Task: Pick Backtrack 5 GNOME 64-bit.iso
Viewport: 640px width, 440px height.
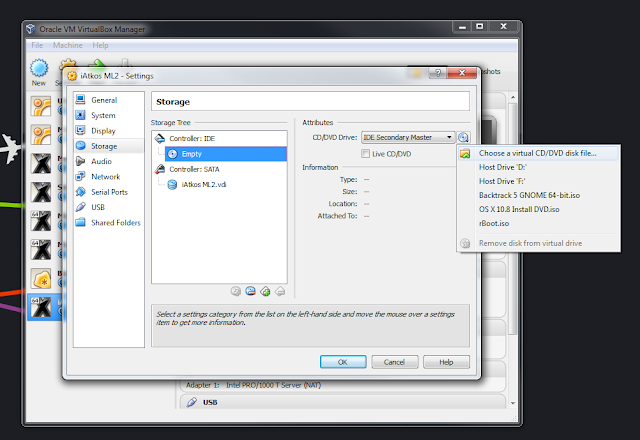Action: click(x=538, y=195)
